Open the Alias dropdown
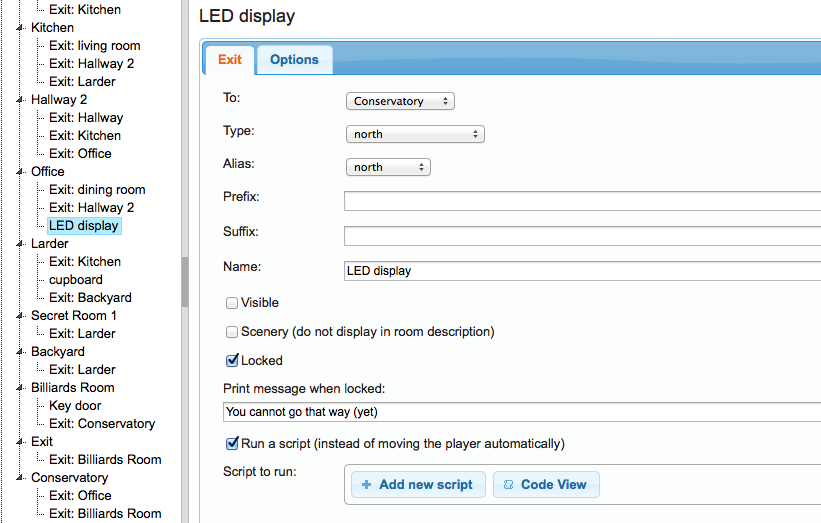Image resolution: width=821 pixels, height=523 pixels. (388, 167)
